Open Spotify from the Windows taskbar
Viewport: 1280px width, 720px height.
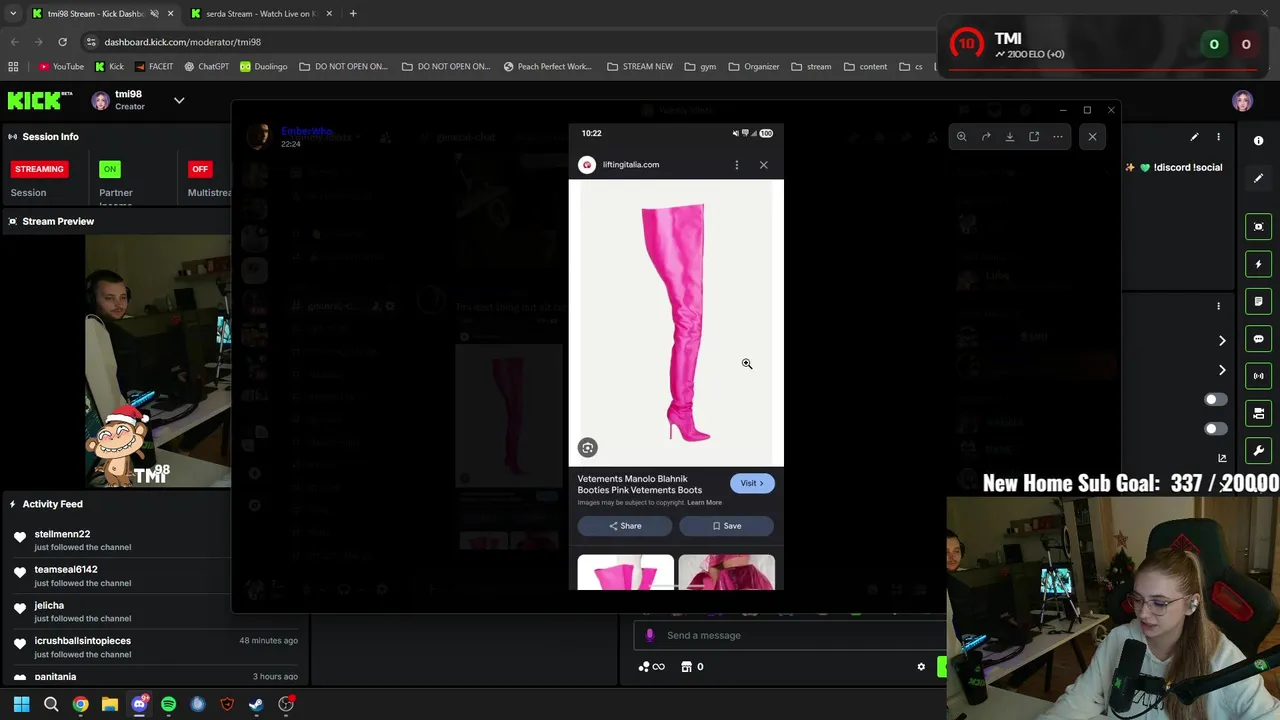tap(168, 704)
